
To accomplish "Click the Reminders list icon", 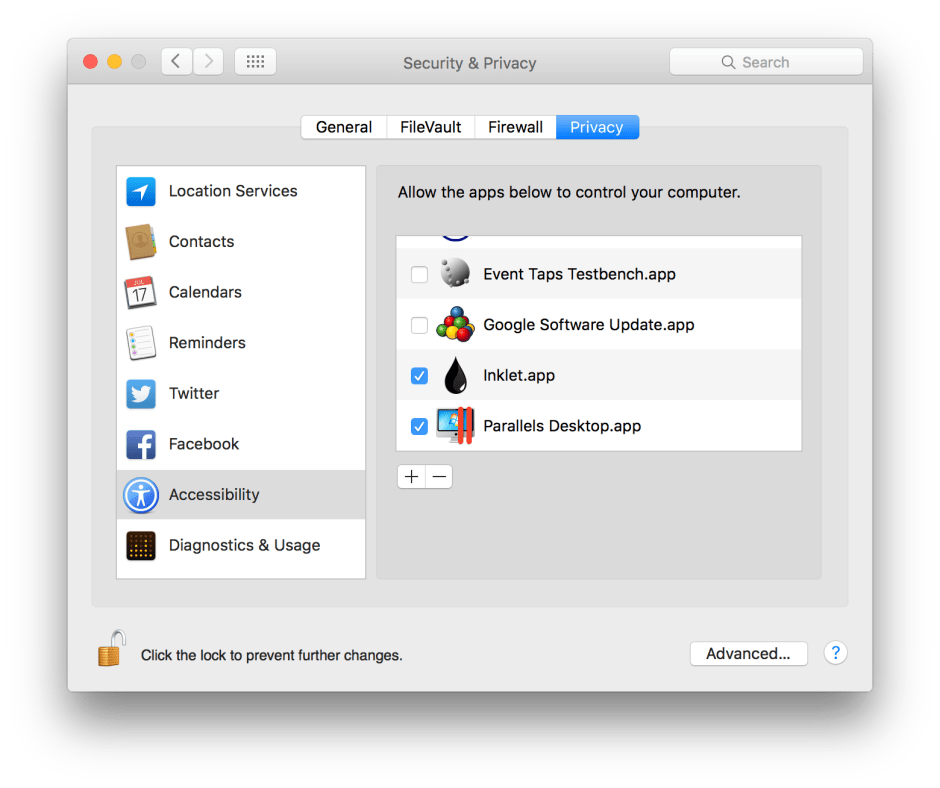I will pos(141,343).
